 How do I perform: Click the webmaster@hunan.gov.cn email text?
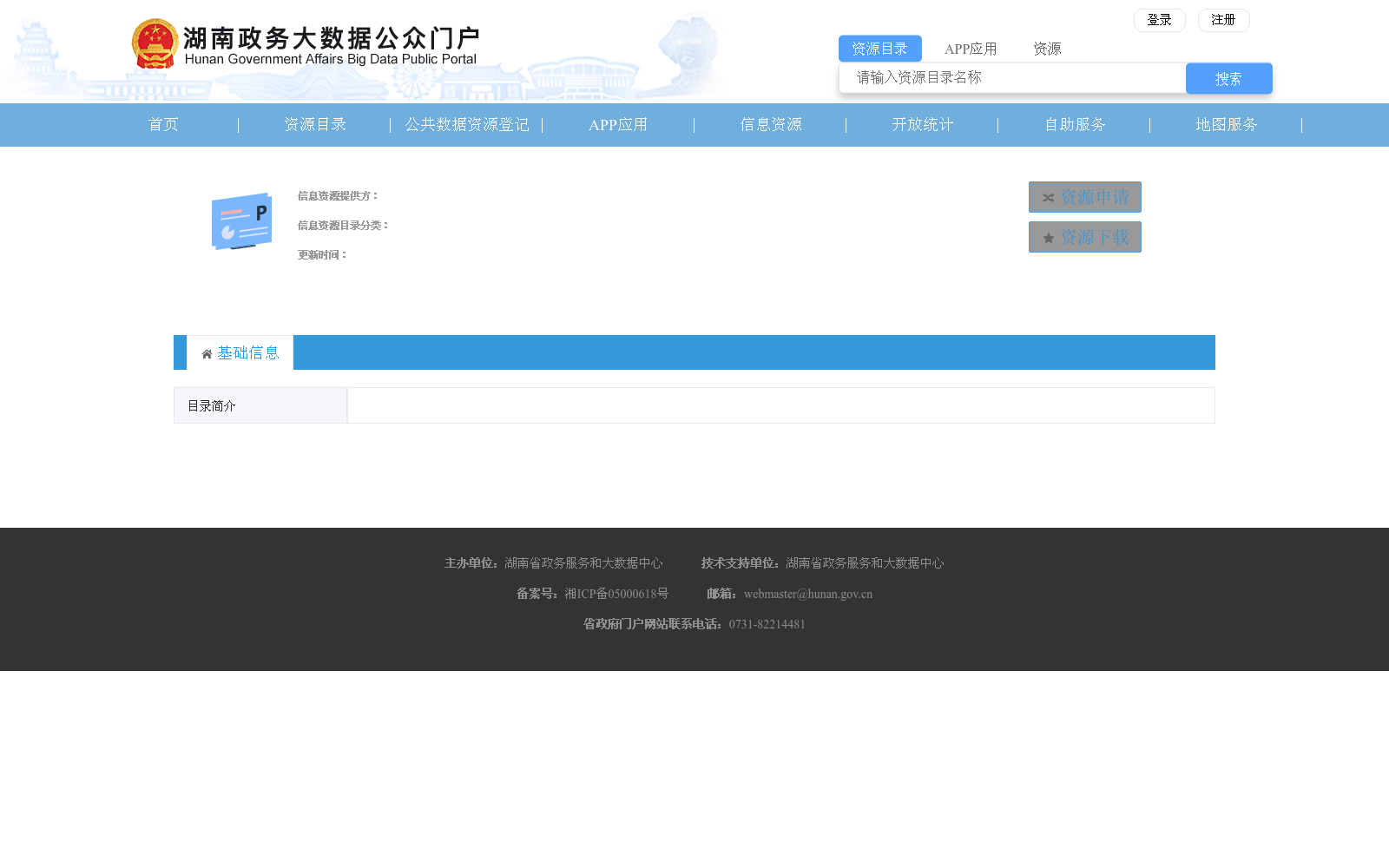(x=808, y=595)
